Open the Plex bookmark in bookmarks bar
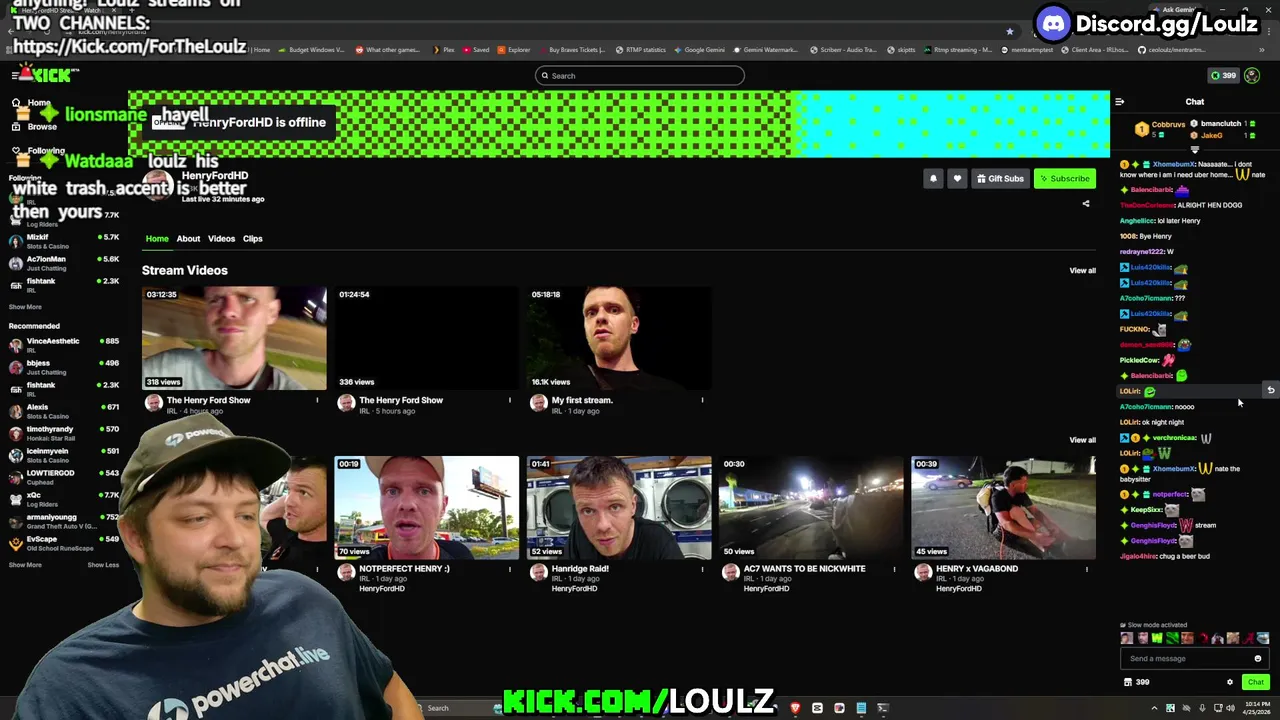The image size is (1280, 720). pos(442,50)
